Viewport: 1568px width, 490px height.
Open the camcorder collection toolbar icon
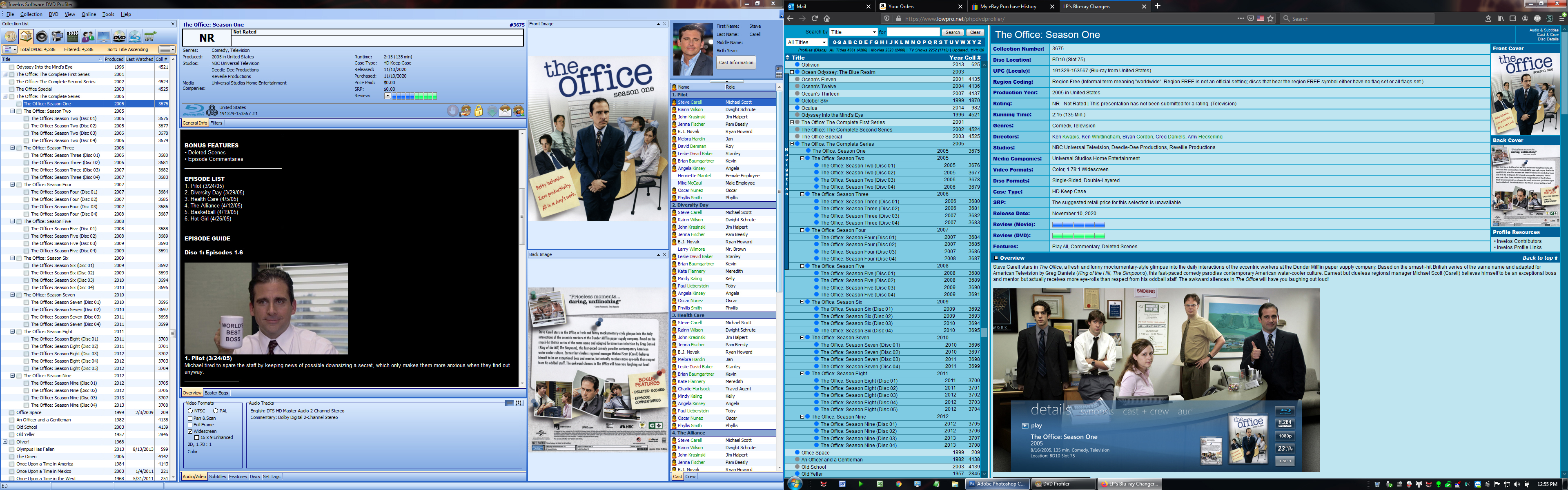57,36
